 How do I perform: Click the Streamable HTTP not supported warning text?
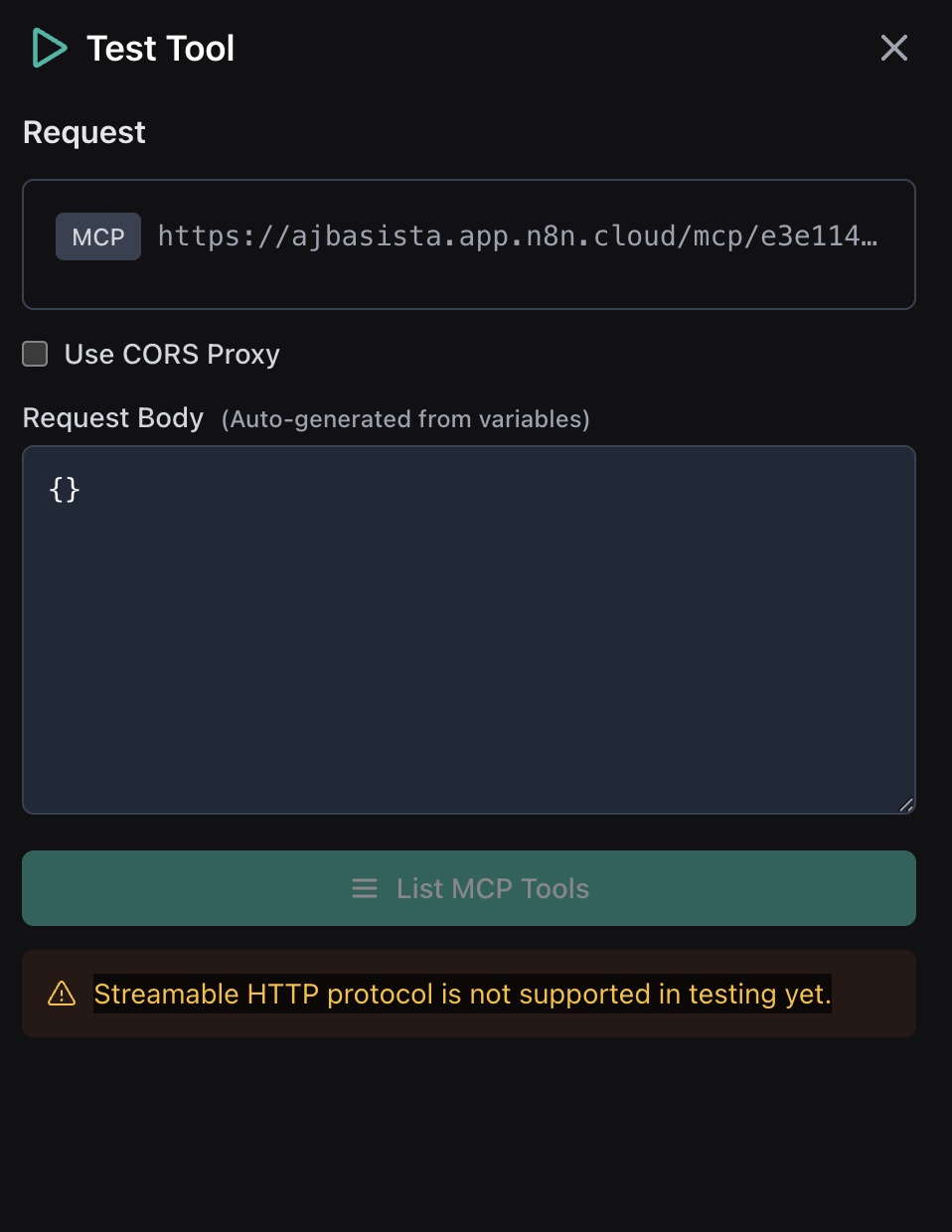462,994
